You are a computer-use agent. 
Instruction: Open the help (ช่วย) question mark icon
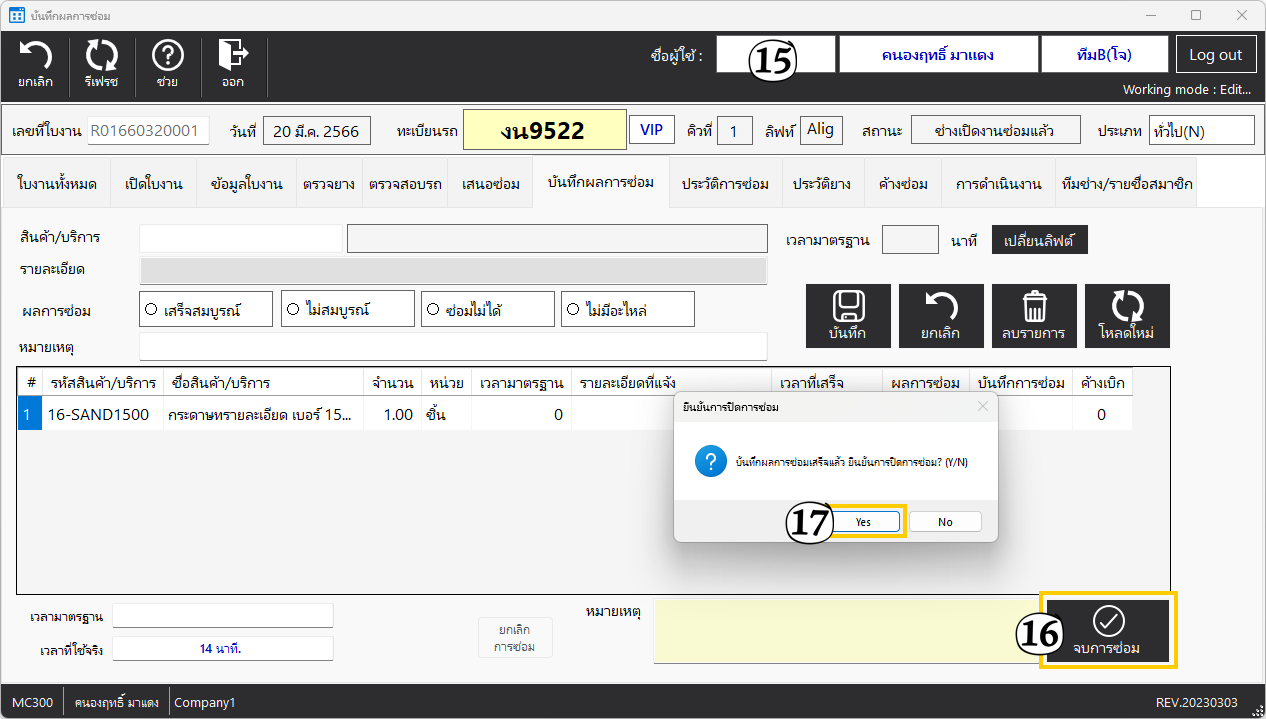pyautogui.click(x=167, y=65)
